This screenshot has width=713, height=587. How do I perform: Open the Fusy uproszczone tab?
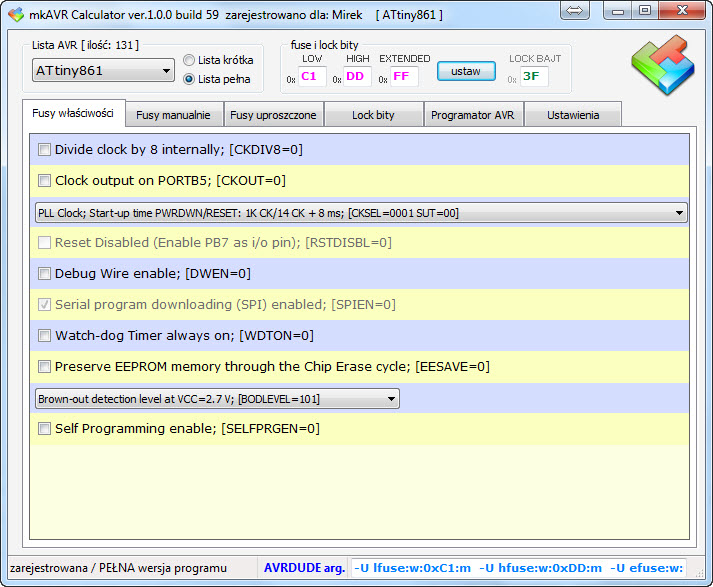(x=273, y=115)
